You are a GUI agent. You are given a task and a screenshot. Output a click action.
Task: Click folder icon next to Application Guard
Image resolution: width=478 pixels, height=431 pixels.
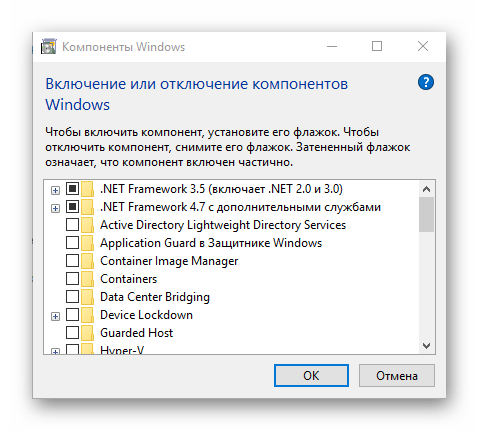tap(88, 243)
